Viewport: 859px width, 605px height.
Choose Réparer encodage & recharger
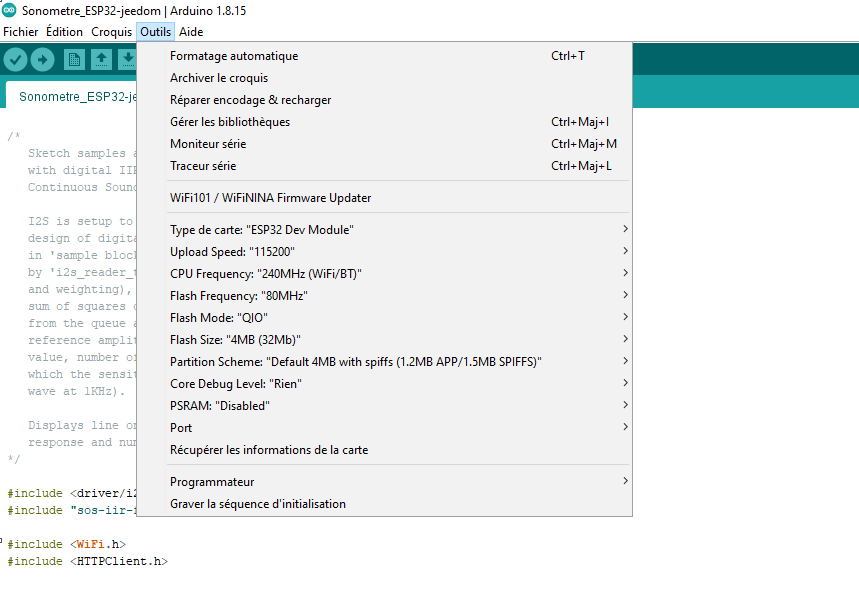pyautogui.click(x=385, y=100)
